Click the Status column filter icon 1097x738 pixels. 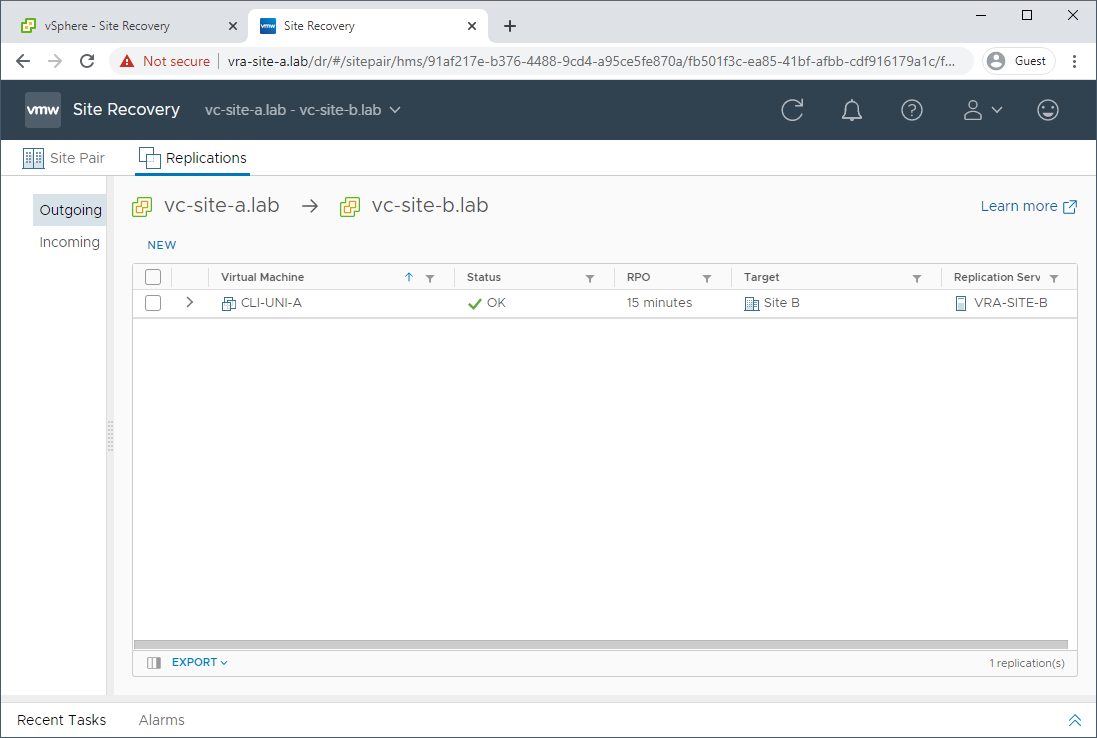590,278
